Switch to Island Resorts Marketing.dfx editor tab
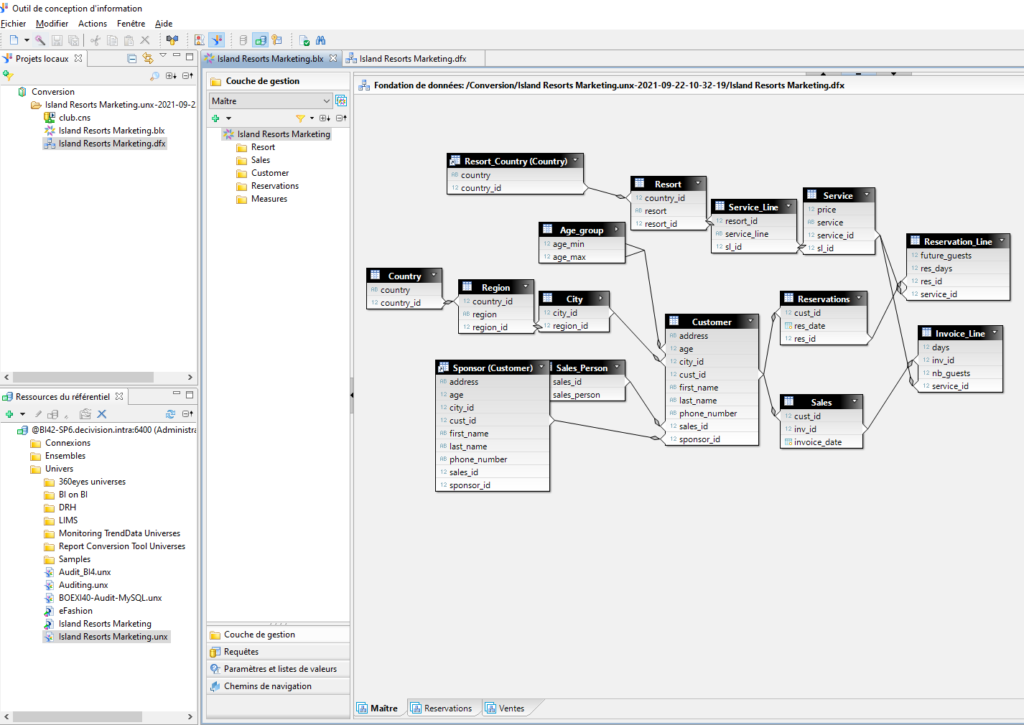 click(412, 59)
